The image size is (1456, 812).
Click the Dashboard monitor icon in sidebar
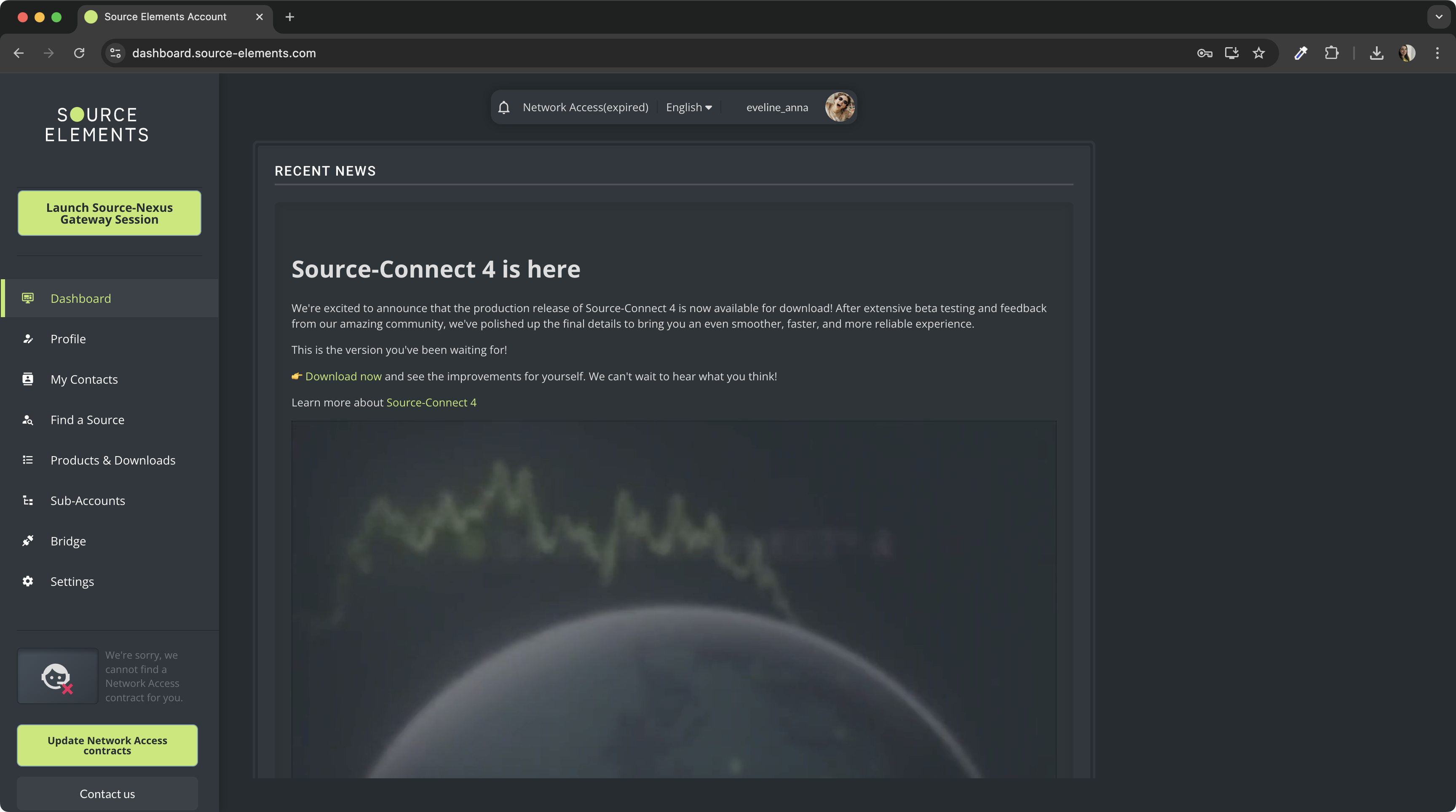point(28,298)
